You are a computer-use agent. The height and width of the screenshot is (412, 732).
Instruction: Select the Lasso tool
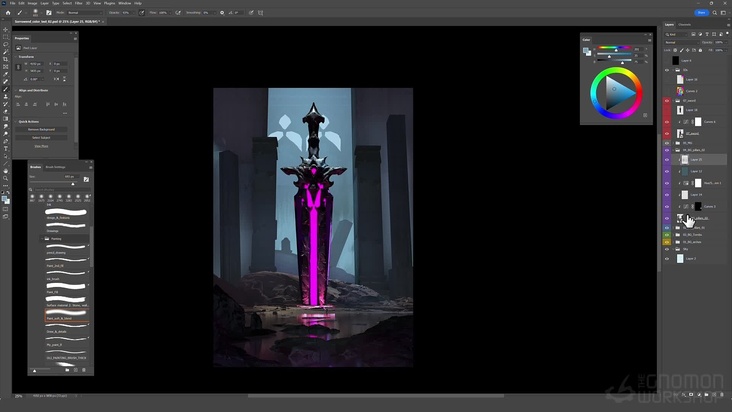coord(6,44)
